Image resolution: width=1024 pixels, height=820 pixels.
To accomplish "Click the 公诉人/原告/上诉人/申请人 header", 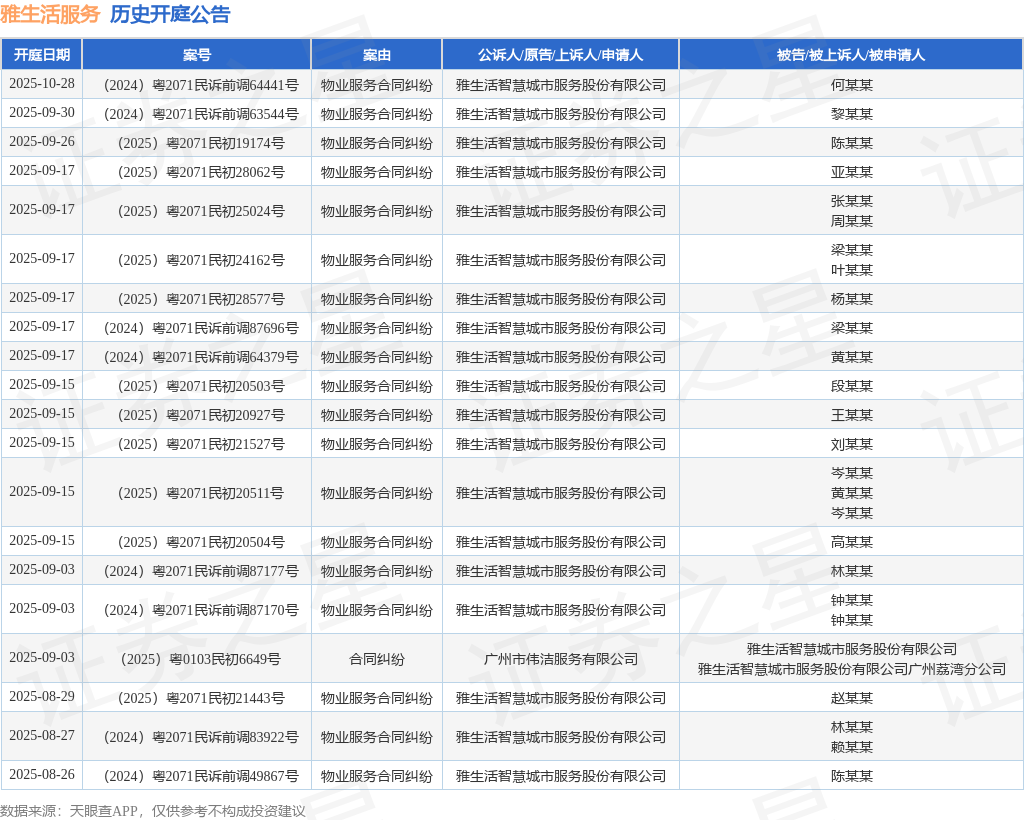I will (x=560, y=55).
